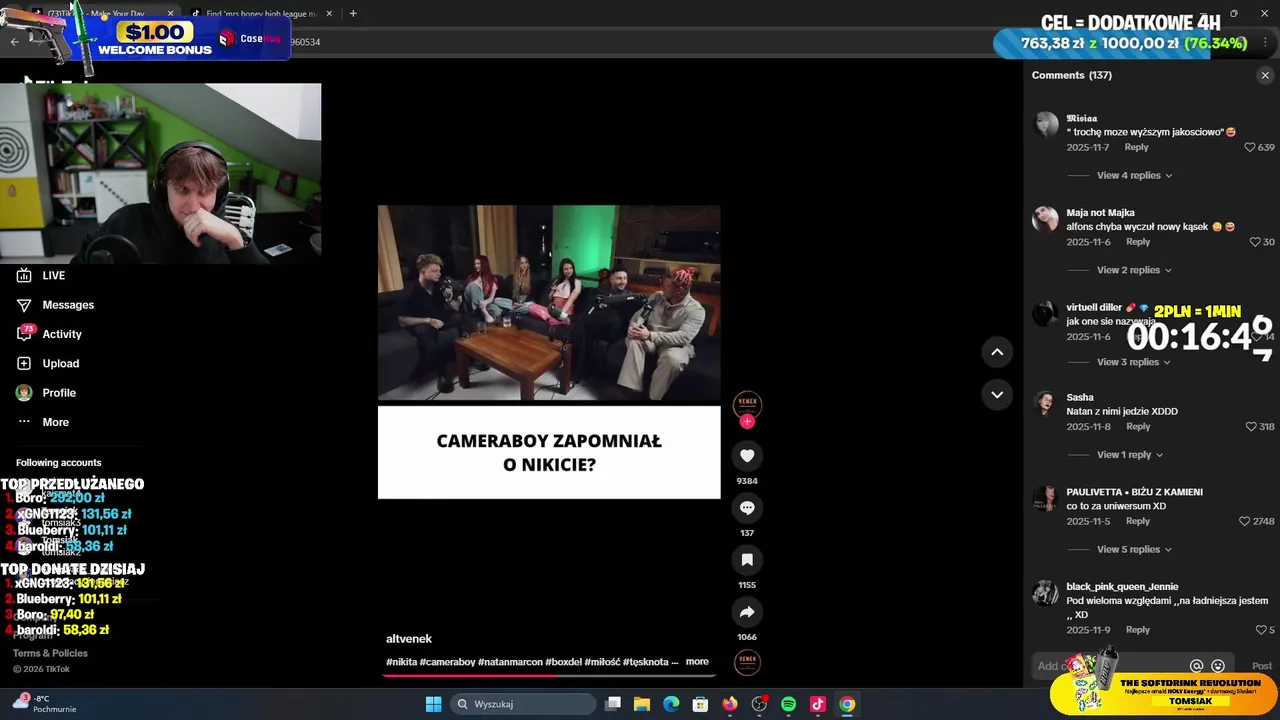
Task: Reply to PAULIVETTA's comment
Action: (1138, 522)
